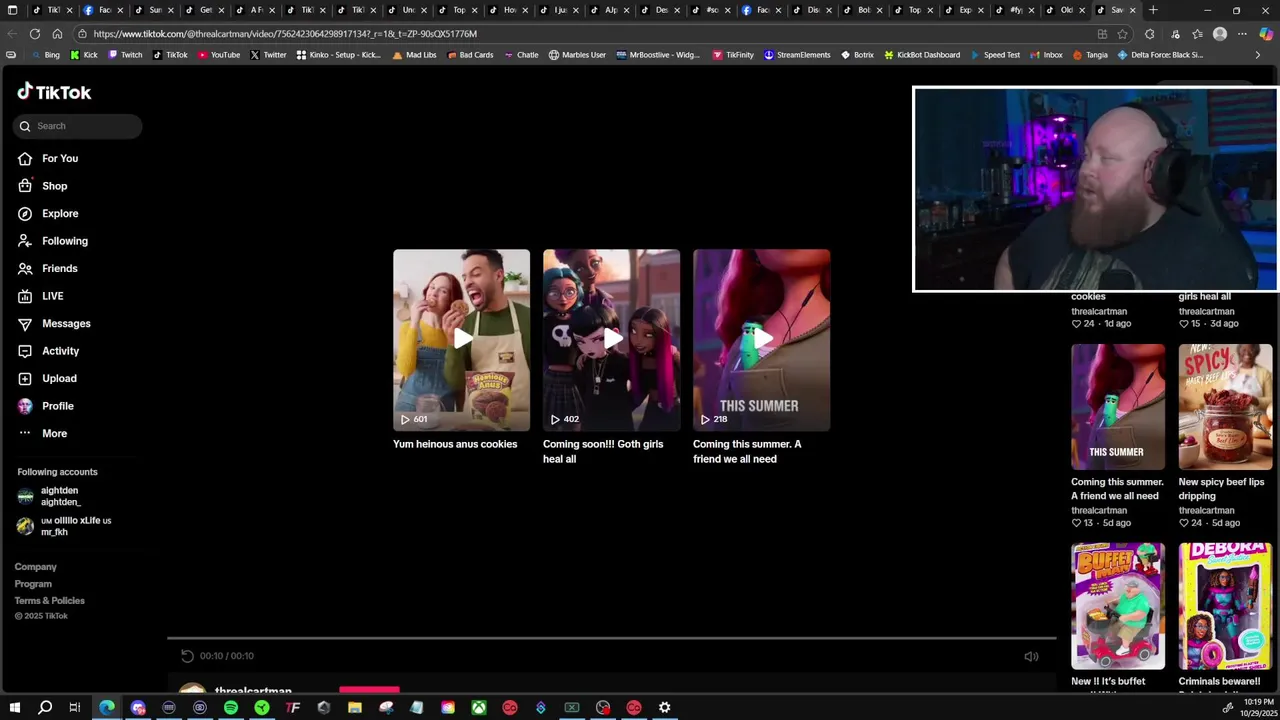Open the Debora doll video thumbnail

click(x=1225, y=606)
